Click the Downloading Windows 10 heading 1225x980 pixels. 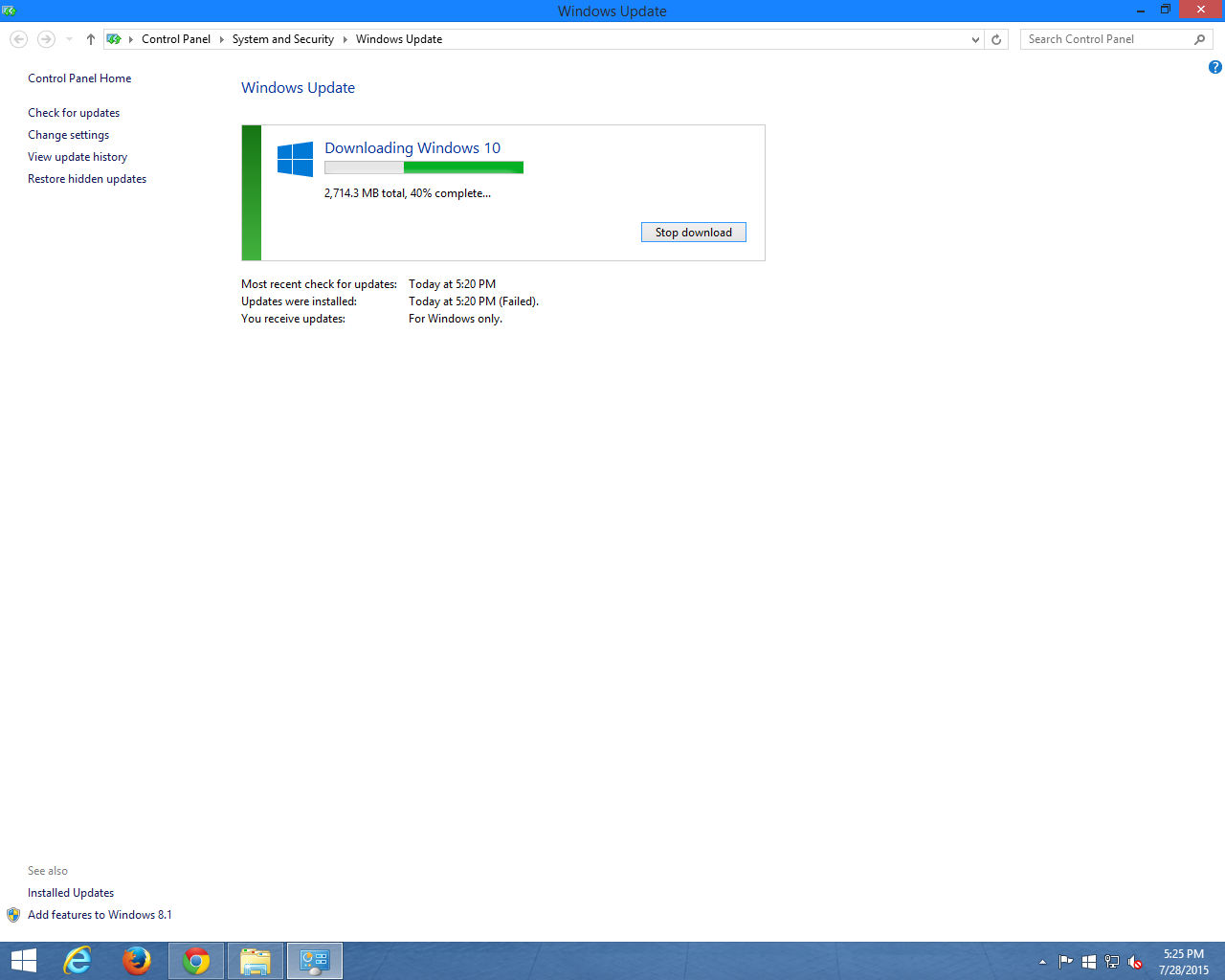click(x=412, y=147)
